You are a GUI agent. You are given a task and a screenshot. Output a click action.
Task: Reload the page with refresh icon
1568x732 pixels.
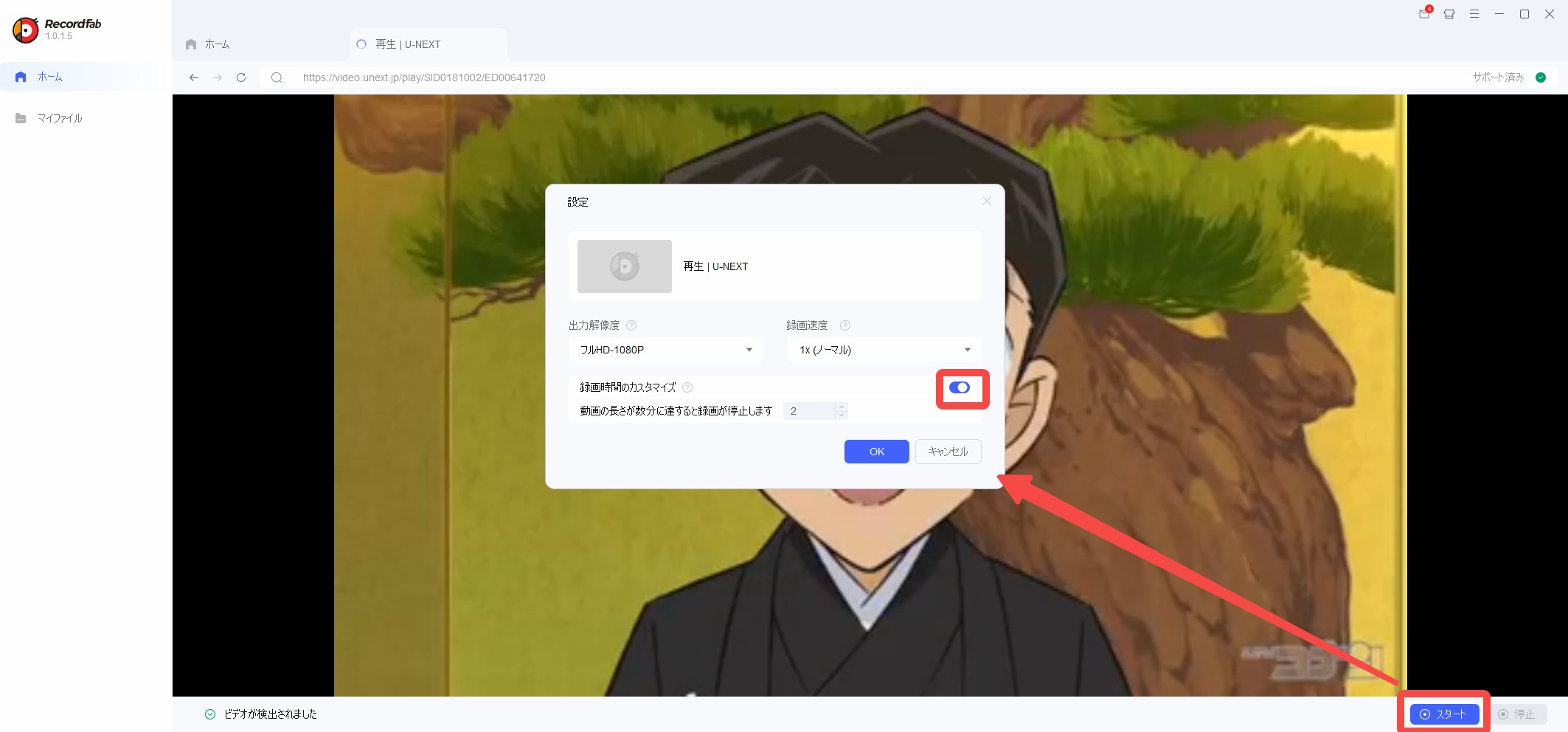click(x=241, y=77)
